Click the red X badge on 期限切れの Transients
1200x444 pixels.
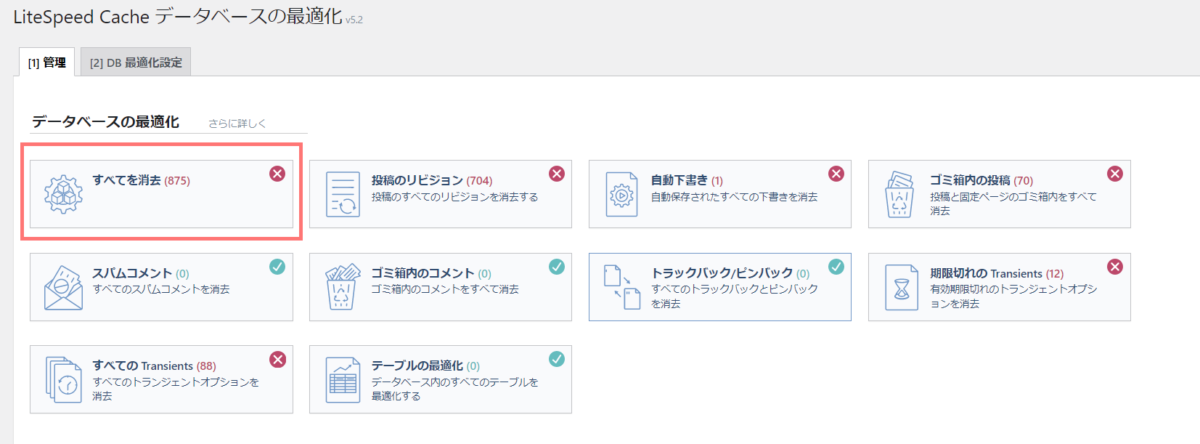pos(1115,266)
